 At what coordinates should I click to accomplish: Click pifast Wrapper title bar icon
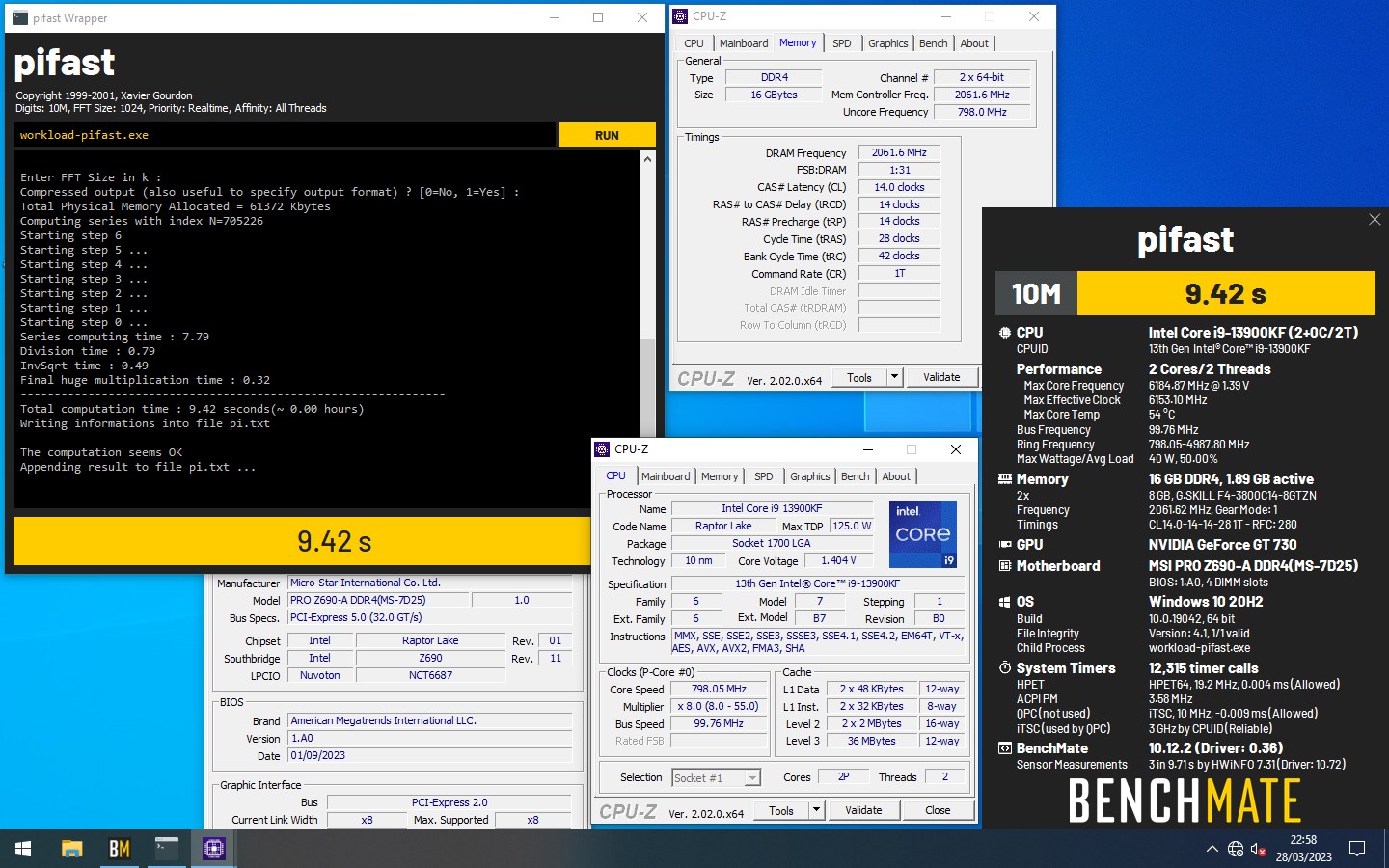point(19,17)
